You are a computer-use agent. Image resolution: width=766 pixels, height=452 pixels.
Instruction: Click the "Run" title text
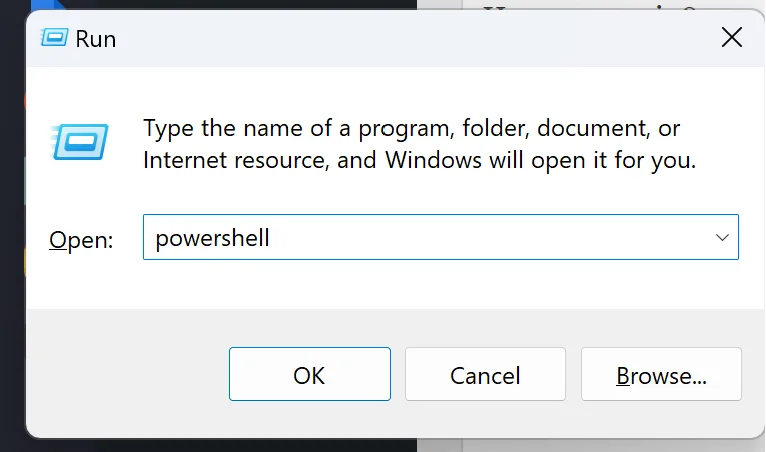pos(96,39)
